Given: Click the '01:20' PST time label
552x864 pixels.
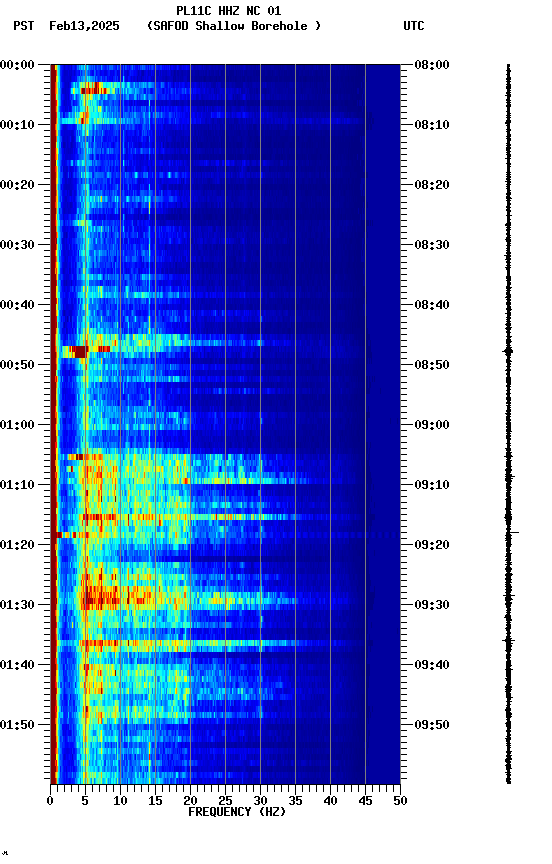Looking at the screenshot, I should 17,545.
